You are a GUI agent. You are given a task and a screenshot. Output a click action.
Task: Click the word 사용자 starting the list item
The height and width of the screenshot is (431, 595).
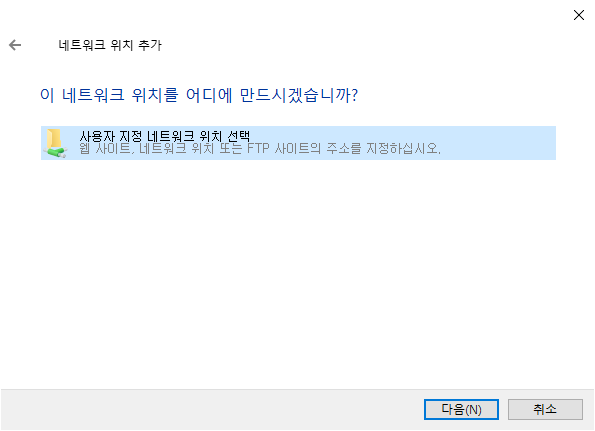[97, 136]
